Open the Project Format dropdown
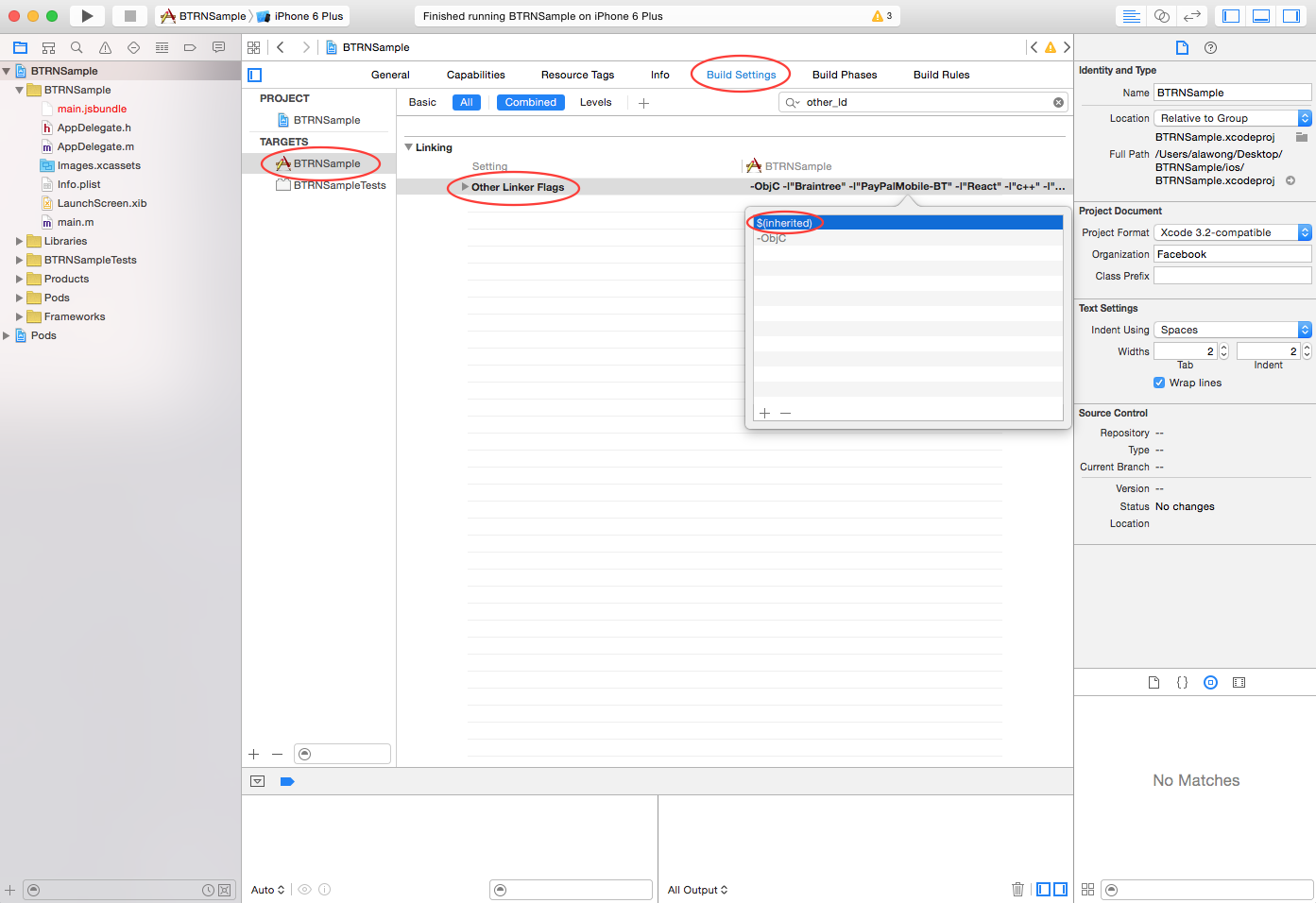The image size is (1316, 903). click(x=1233, y=232)
